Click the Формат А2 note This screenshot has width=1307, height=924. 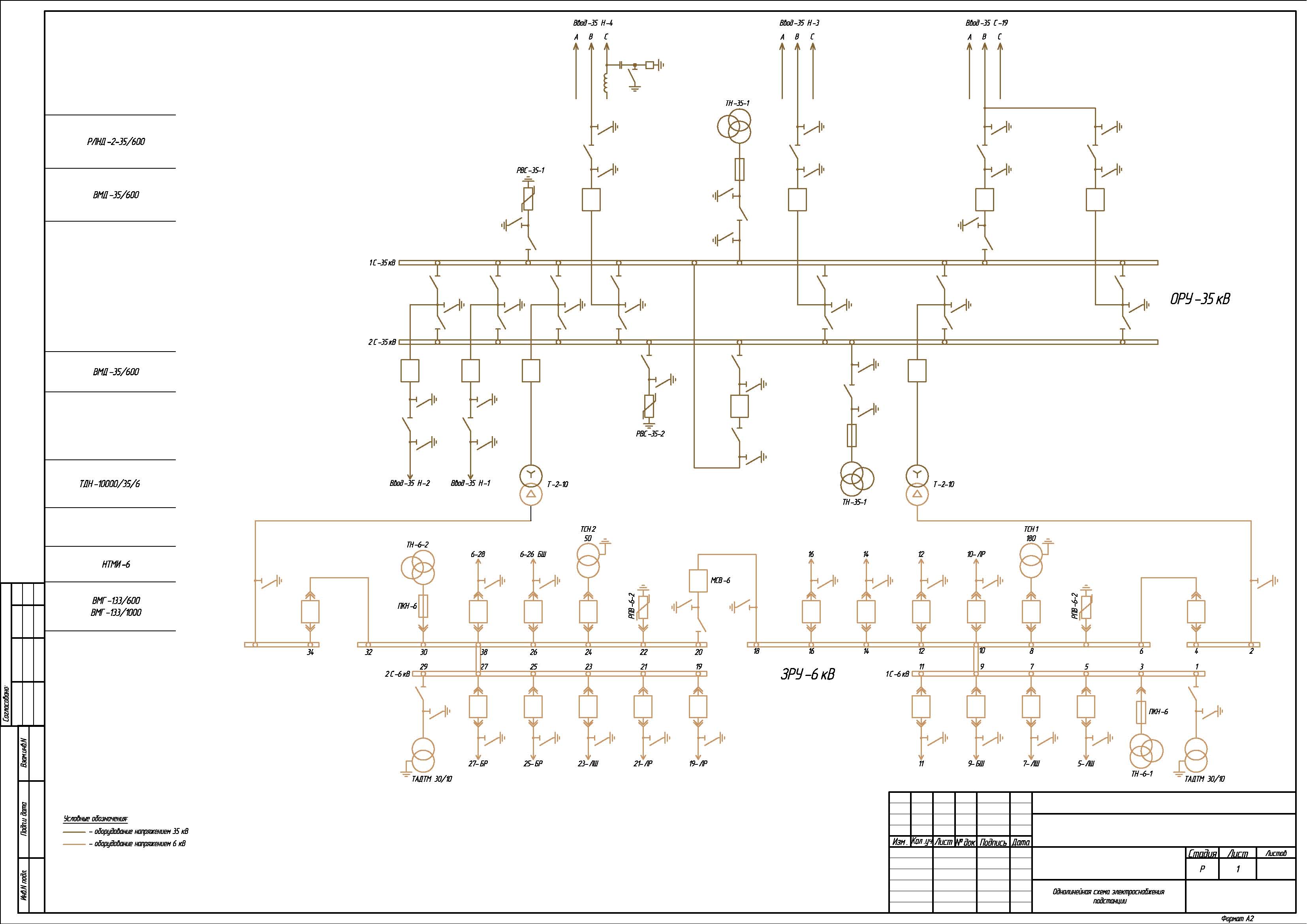1237,918
